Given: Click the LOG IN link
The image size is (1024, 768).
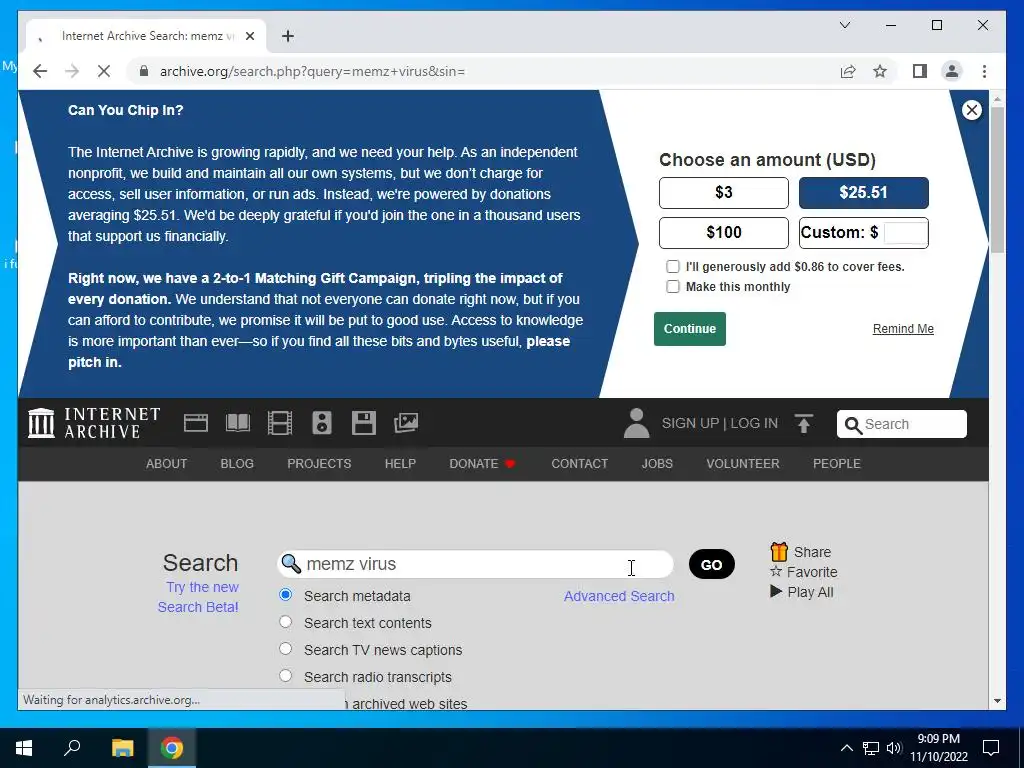Looking at the screenshot, I should (754, 423).
